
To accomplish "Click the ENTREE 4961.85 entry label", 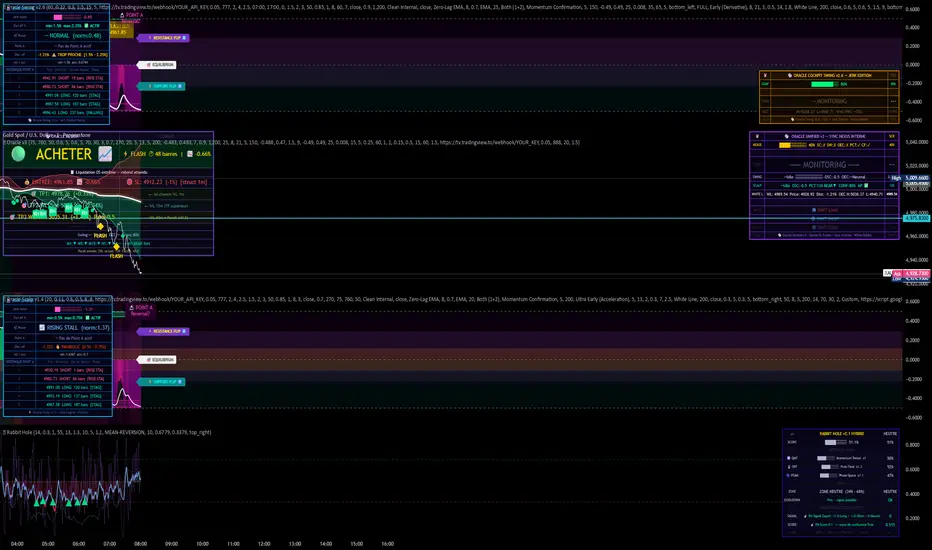I will pyautogui.click(x=48, y=182).
